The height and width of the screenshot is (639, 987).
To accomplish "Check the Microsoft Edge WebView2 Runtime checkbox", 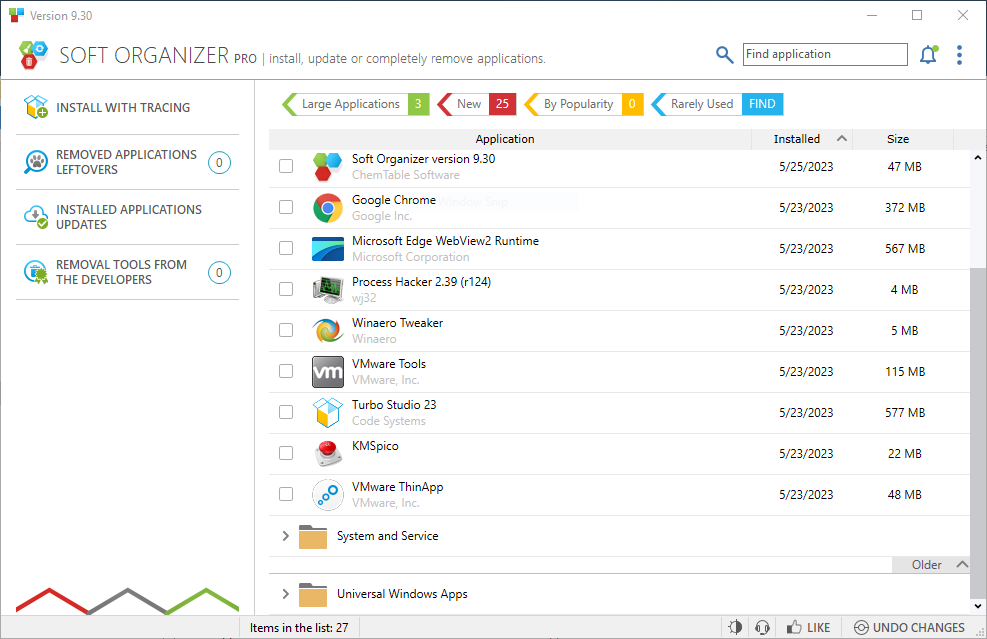I will 286,247.
